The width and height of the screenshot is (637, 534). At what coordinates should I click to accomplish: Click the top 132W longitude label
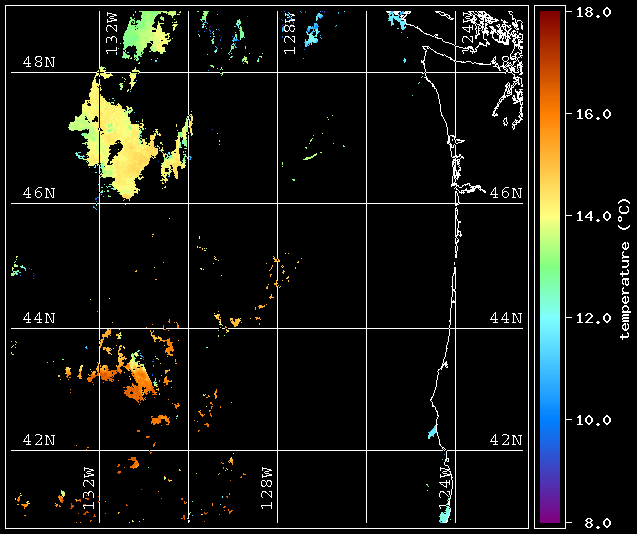(x=111, y=33)
